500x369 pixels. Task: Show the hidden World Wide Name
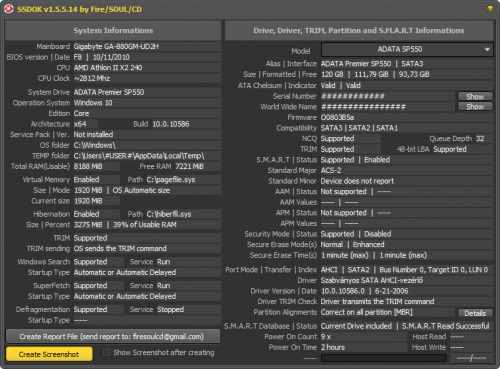point(475,107)
